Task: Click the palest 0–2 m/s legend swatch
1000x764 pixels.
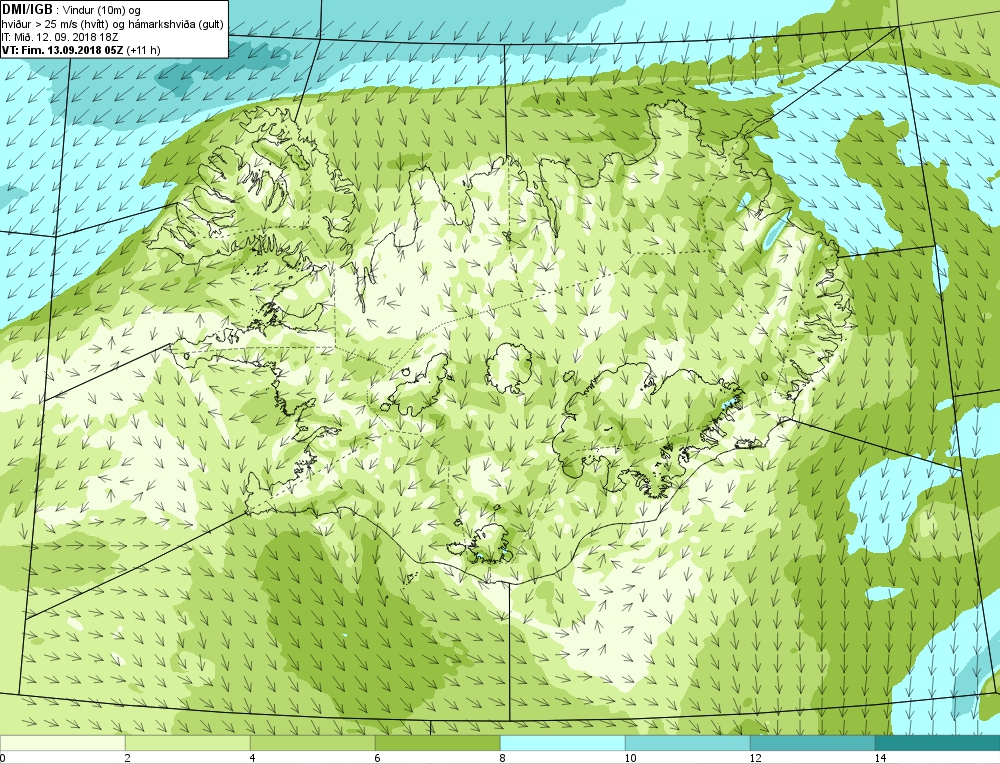Action: coord(62,743)
